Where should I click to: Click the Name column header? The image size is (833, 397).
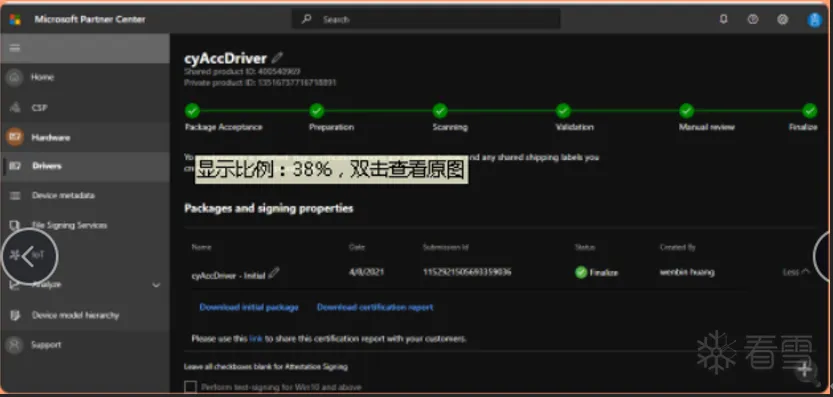(201, 247)
